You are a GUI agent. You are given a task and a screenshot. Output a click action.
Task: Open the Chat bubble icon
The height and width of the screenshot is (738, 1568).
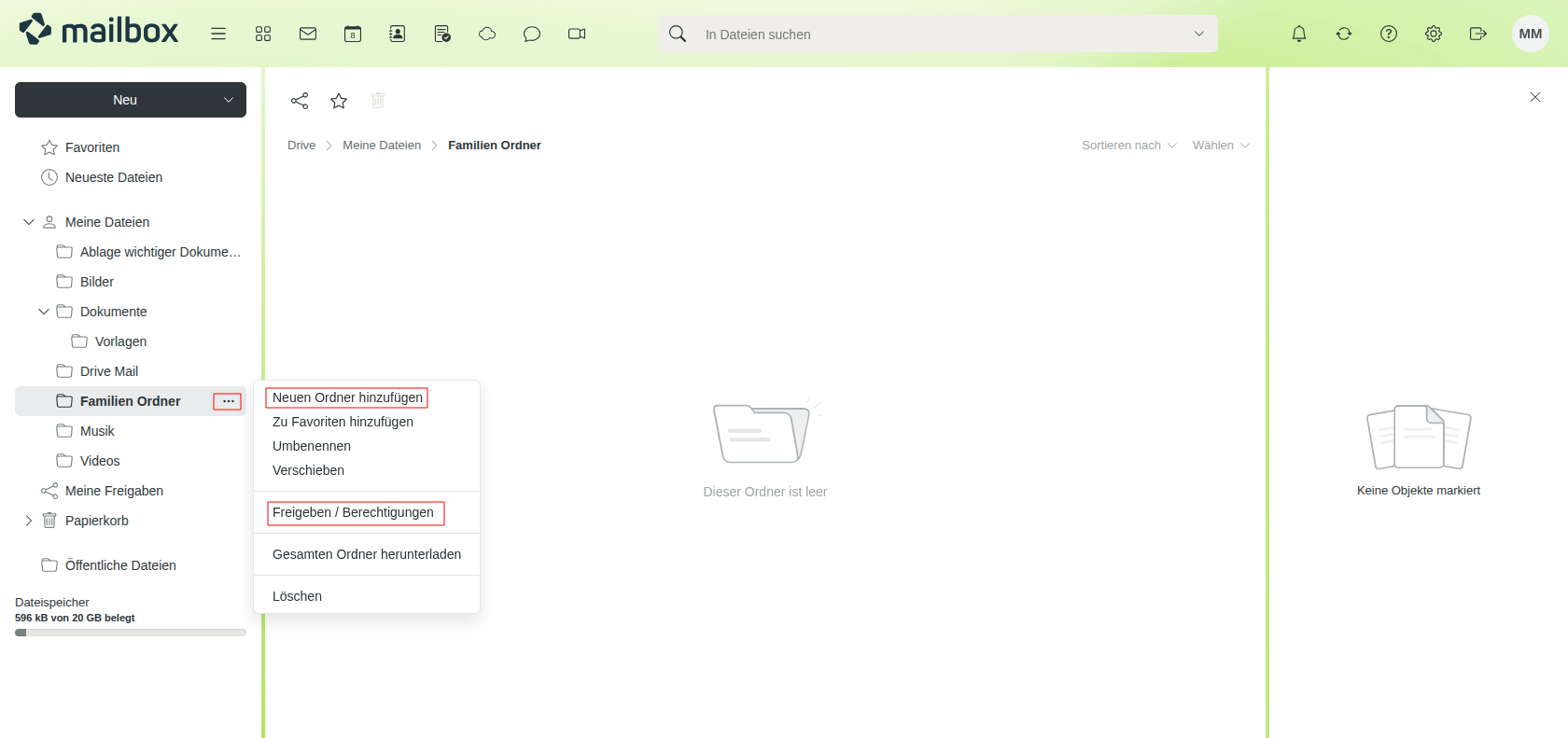(x=532, y=34)
